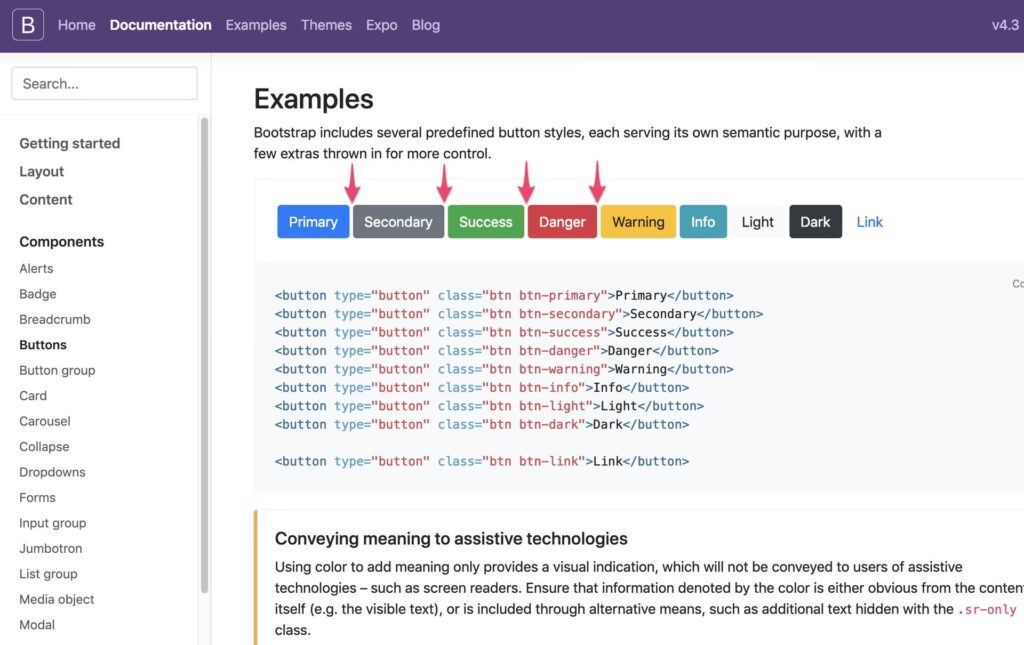
Task: Click the green Success button
Action: 485,222
